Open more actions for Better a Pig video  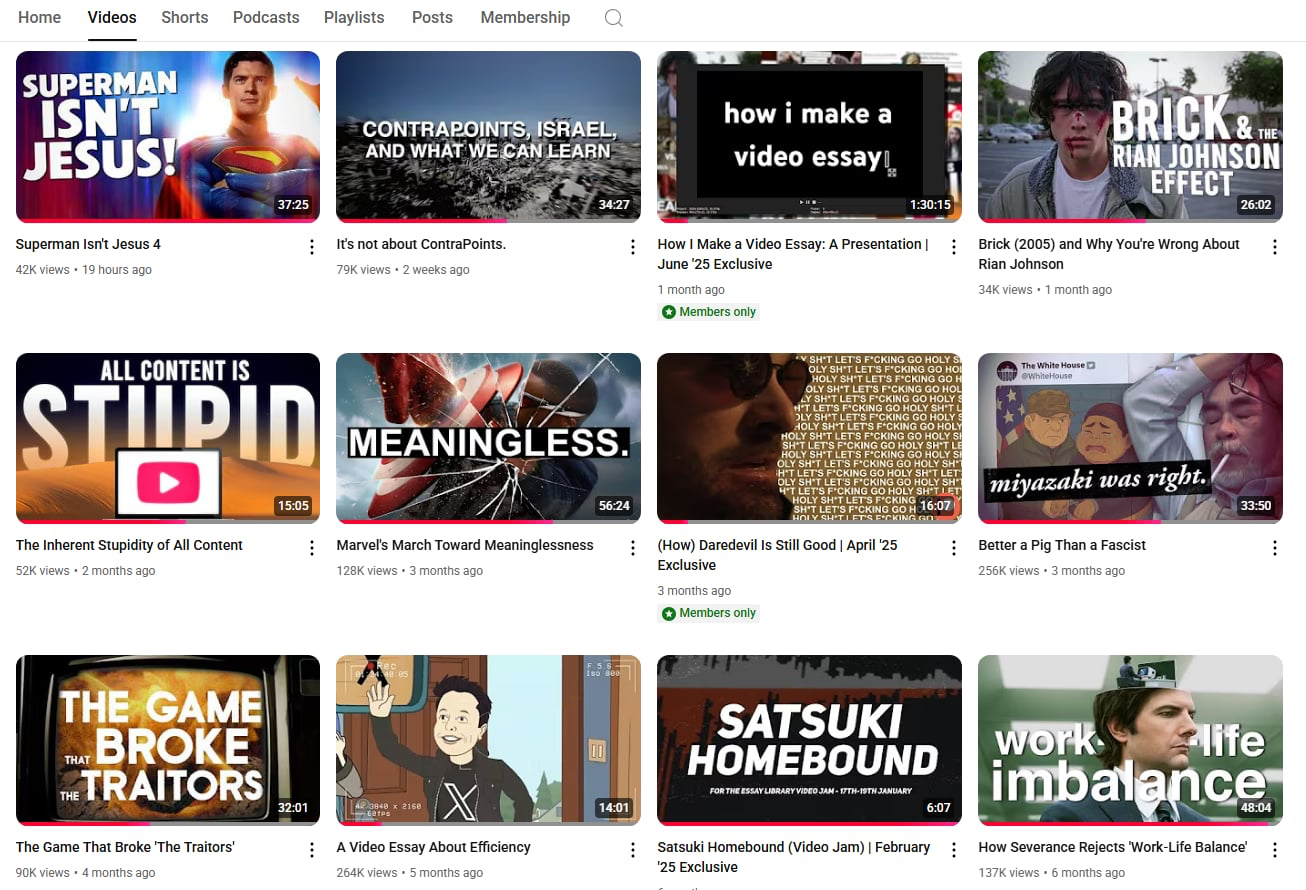(1274, 548)
